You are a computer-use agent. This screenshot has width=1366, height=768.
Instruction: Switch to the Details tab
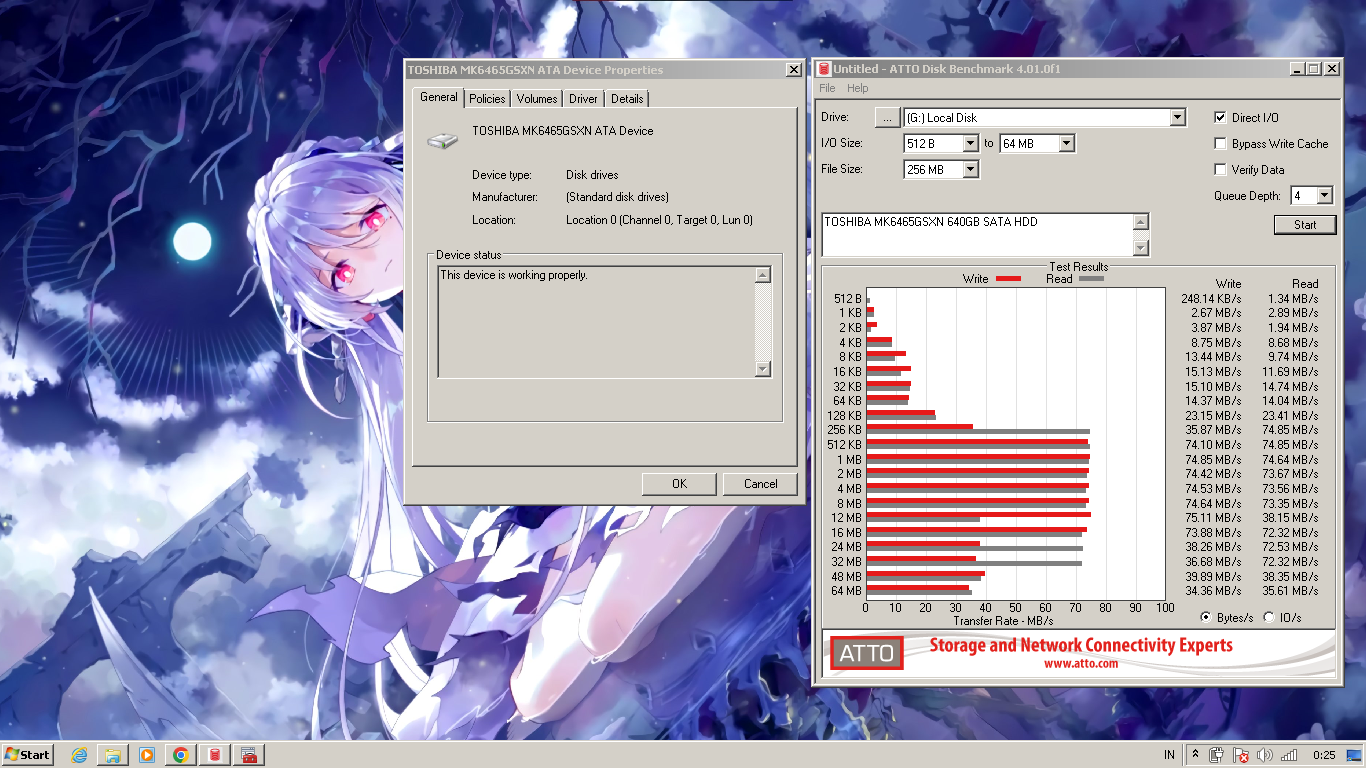coord(627,98)
